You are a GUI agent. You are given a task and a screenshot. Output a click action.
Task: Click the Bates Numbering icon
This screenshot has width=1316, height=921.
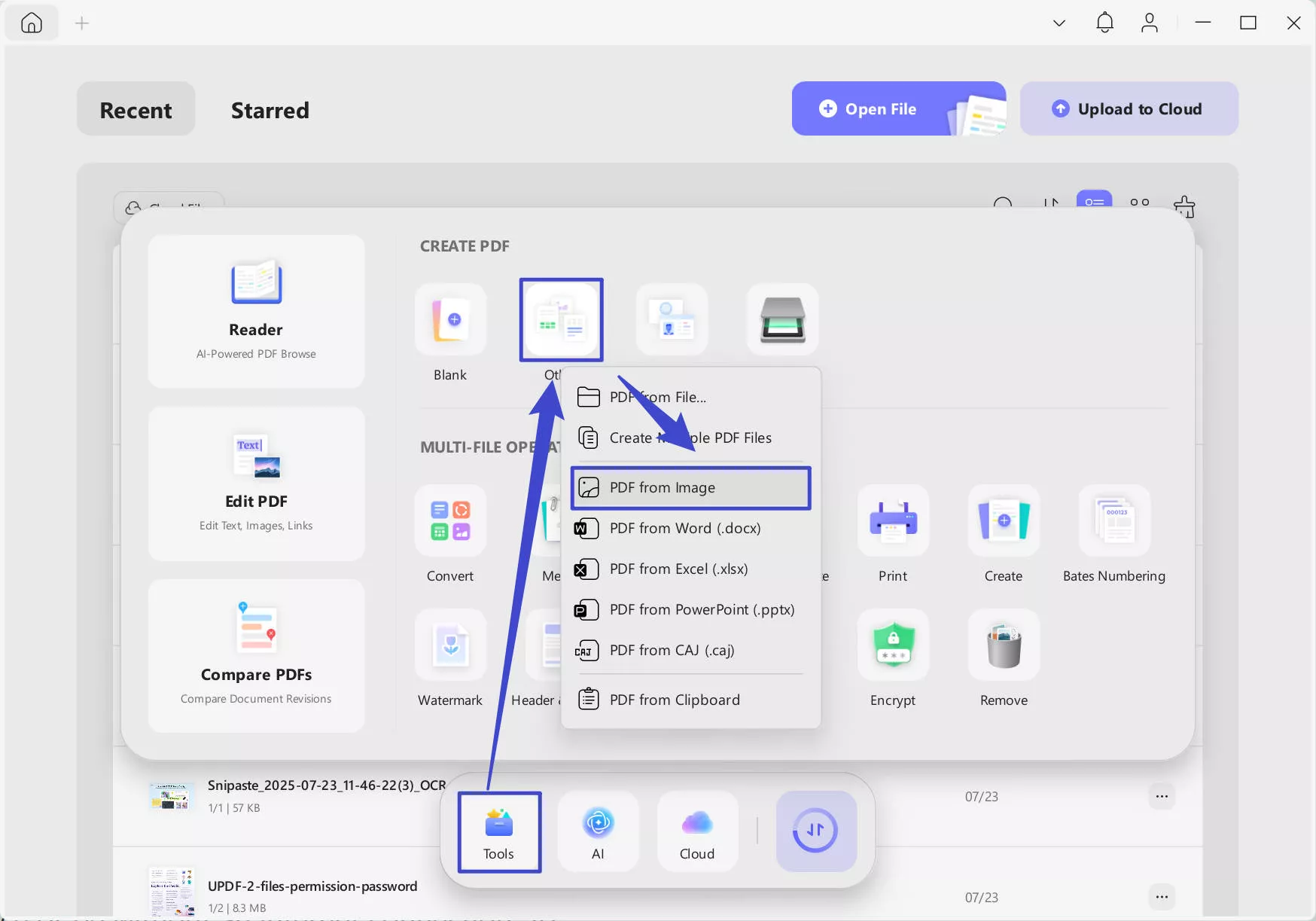[x=1114, y=521]
